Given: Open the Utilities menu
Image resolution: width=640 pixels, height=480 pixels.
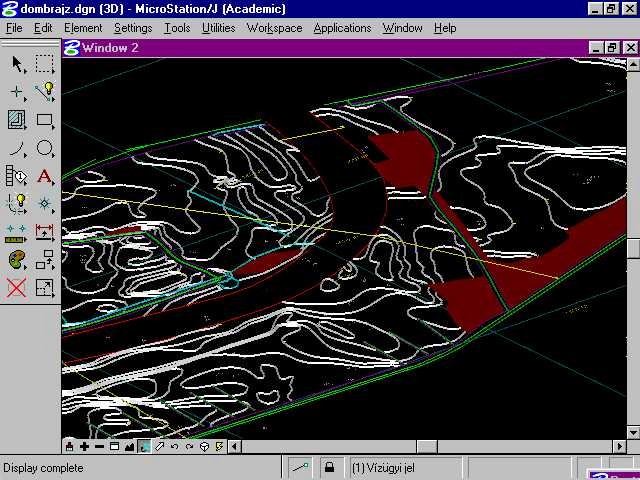Looking at the screenshot, I should click(218, 28).
